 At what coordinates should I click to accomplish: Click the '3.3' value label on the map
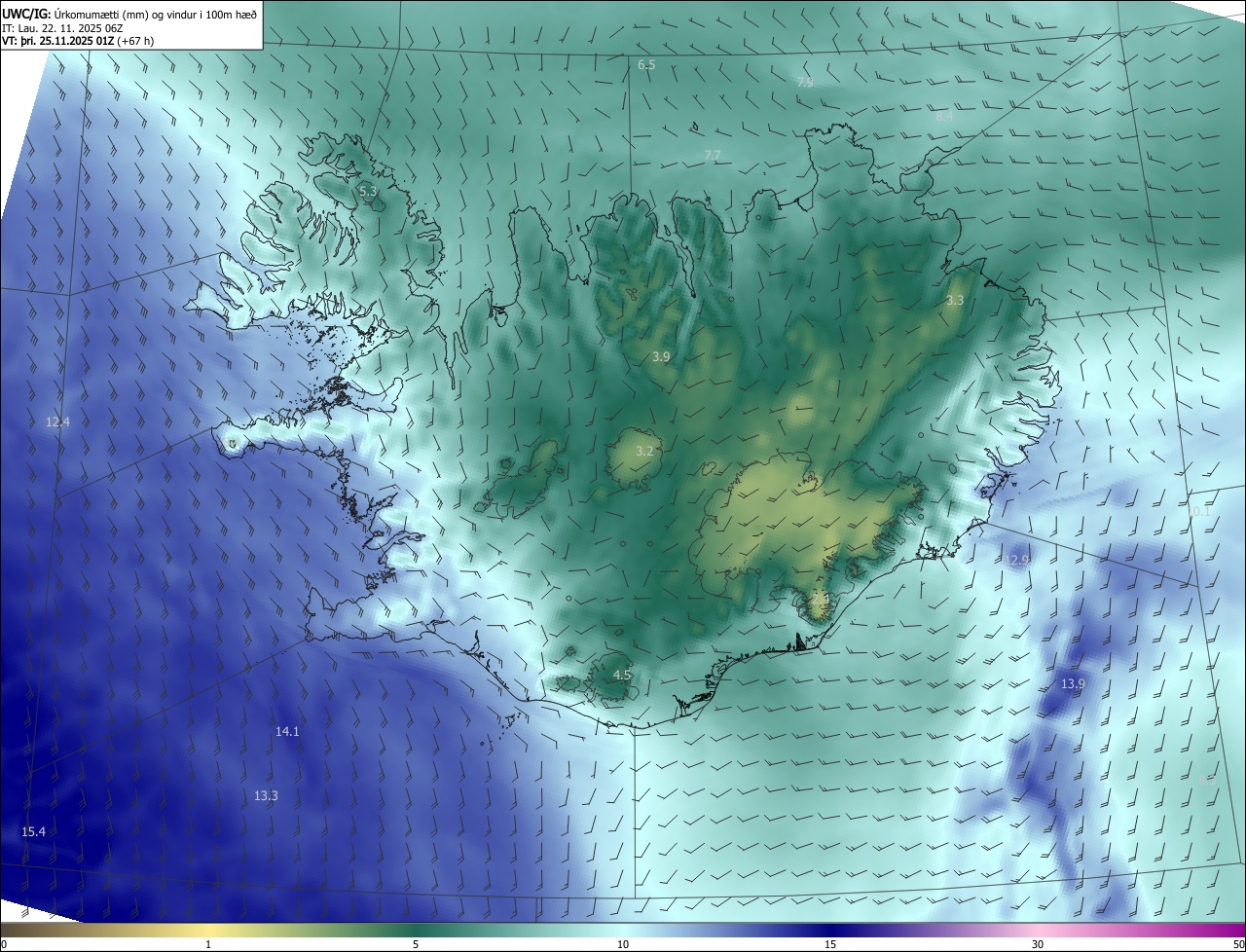coord(955,301)
